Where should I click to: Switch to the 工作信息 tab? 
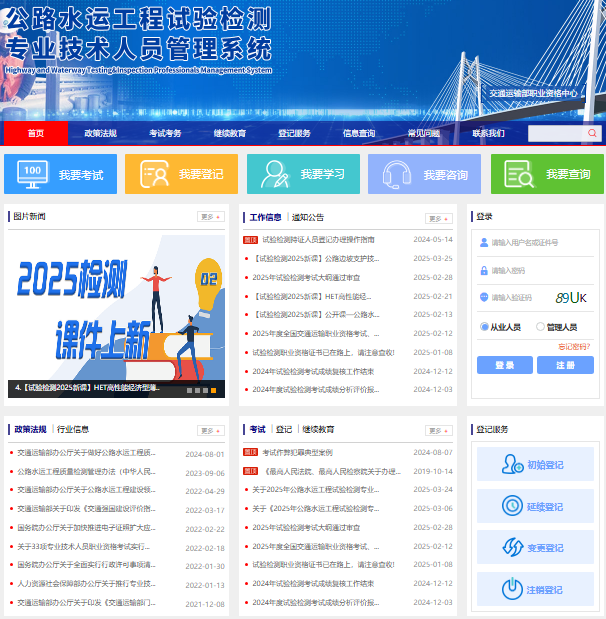click(265, 217)
